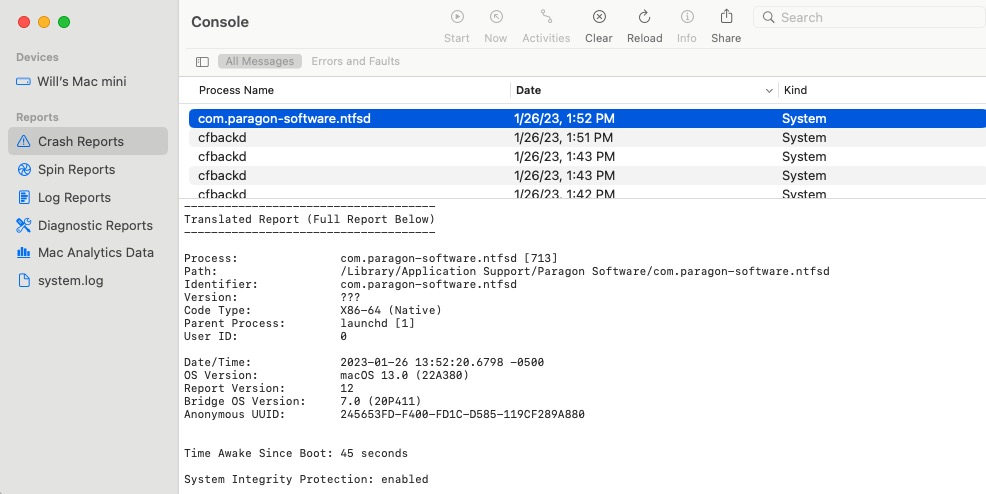Sort by the Process Name column header
The height and width of the screenshot is (494, 986).
[x=236, y=91]
